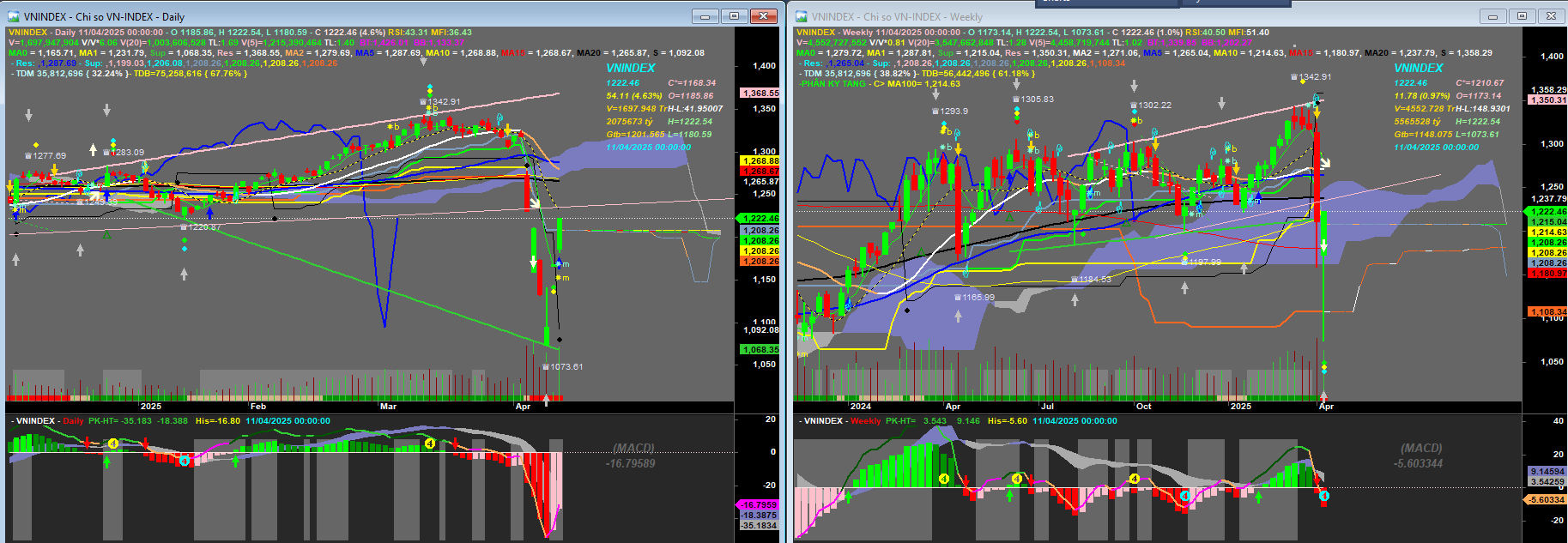This screenshot has width=1568, height=543.
Task: Click the green 1,215.04 price axis label
Action: click(1547, 222)
